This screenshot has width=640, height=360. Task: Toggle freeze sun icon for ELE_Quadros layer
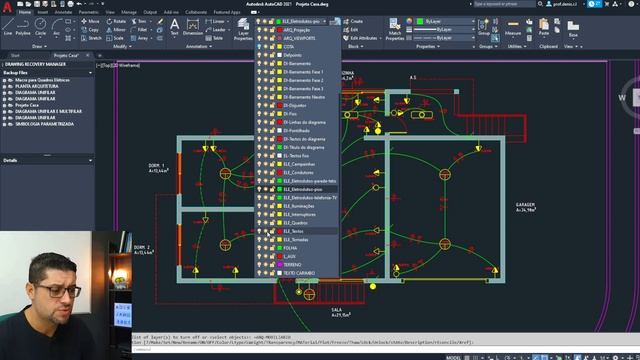tap(265, 223)
